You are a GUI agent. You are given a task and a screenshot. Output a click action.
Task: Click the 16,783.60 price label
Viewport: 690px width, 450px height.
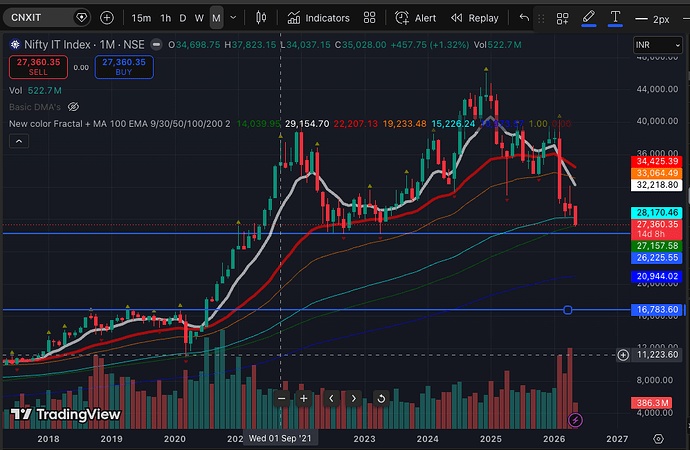click(x=657, y=310)
